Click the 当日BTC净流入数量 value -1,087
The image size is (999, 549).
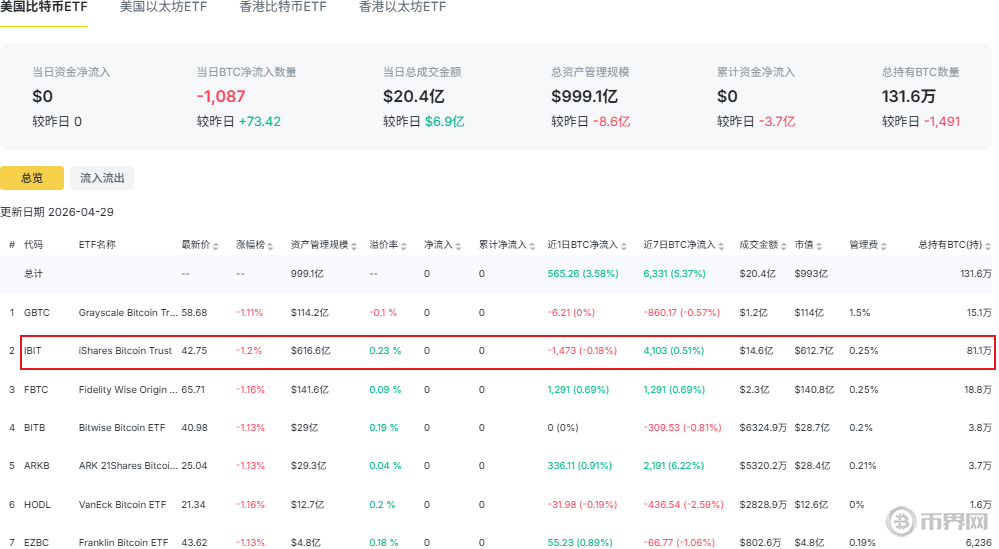click(x=221, y=96)
